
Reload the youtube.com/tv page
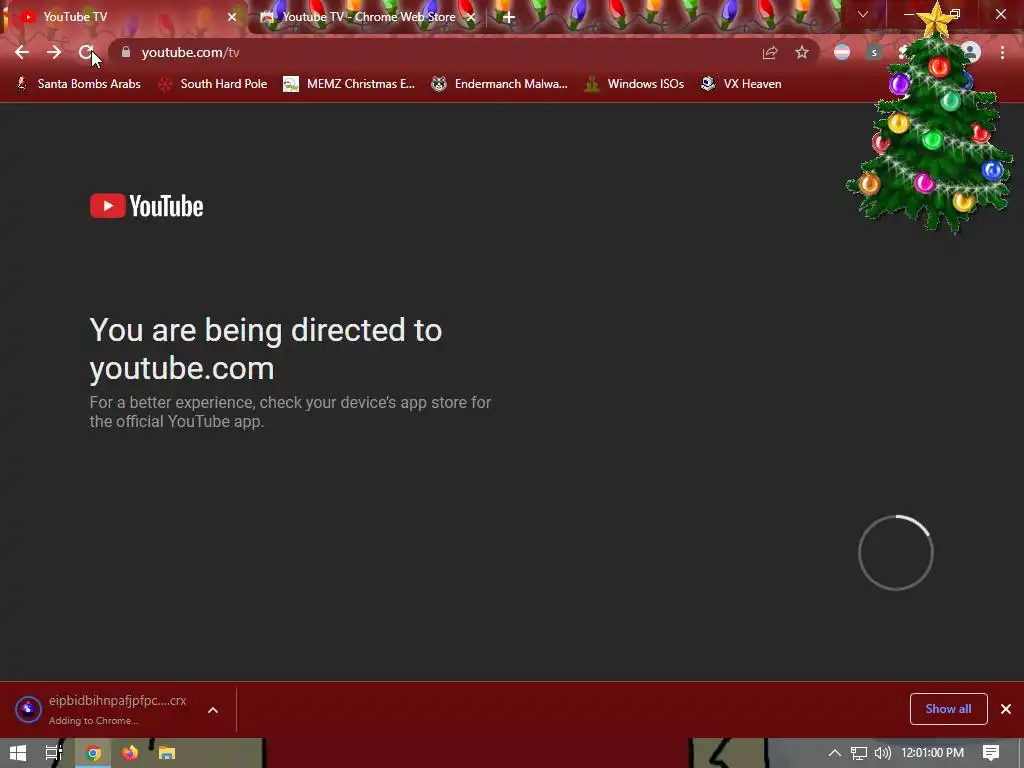86,52
